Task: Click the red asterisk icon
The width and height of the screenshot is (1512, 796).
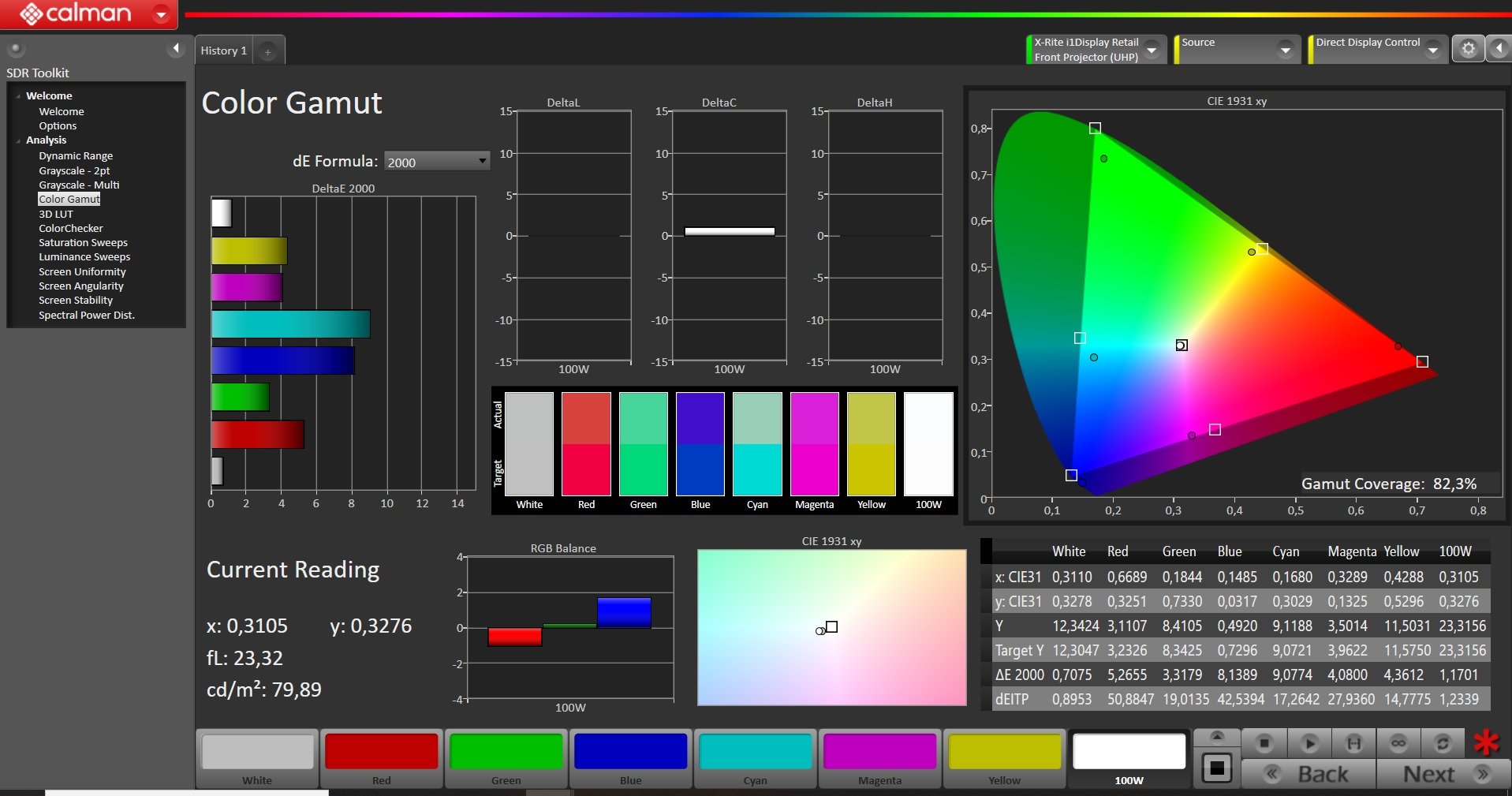Action: tap(1486, 742)
